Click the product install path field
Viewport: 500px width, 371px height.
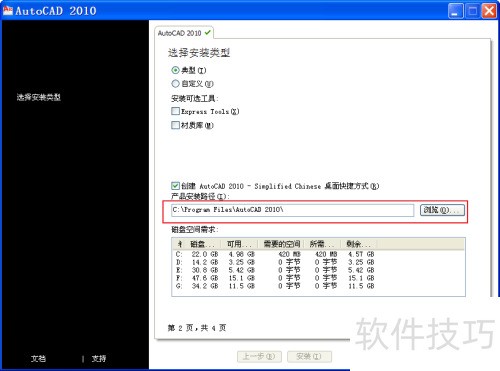292,210
